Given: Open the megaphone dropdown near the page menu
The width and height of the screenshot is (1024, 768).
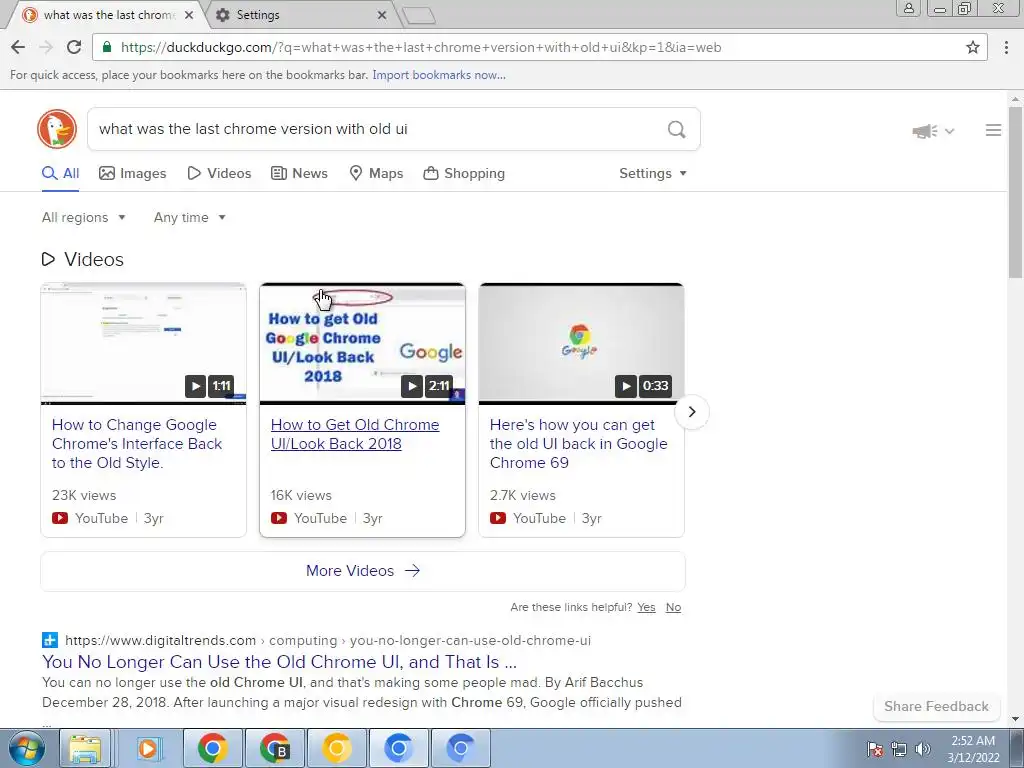Looking at the screenshot, I should [x=933, y=131].
